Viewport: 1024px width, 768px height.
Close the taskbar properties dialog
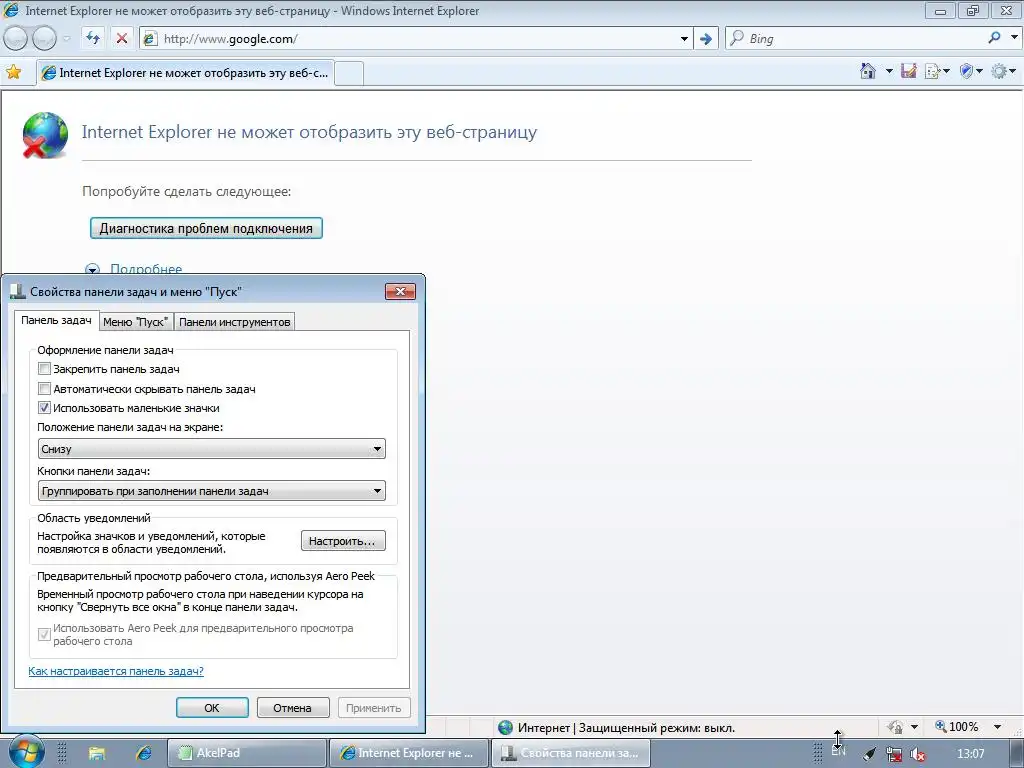click(400, 291)
